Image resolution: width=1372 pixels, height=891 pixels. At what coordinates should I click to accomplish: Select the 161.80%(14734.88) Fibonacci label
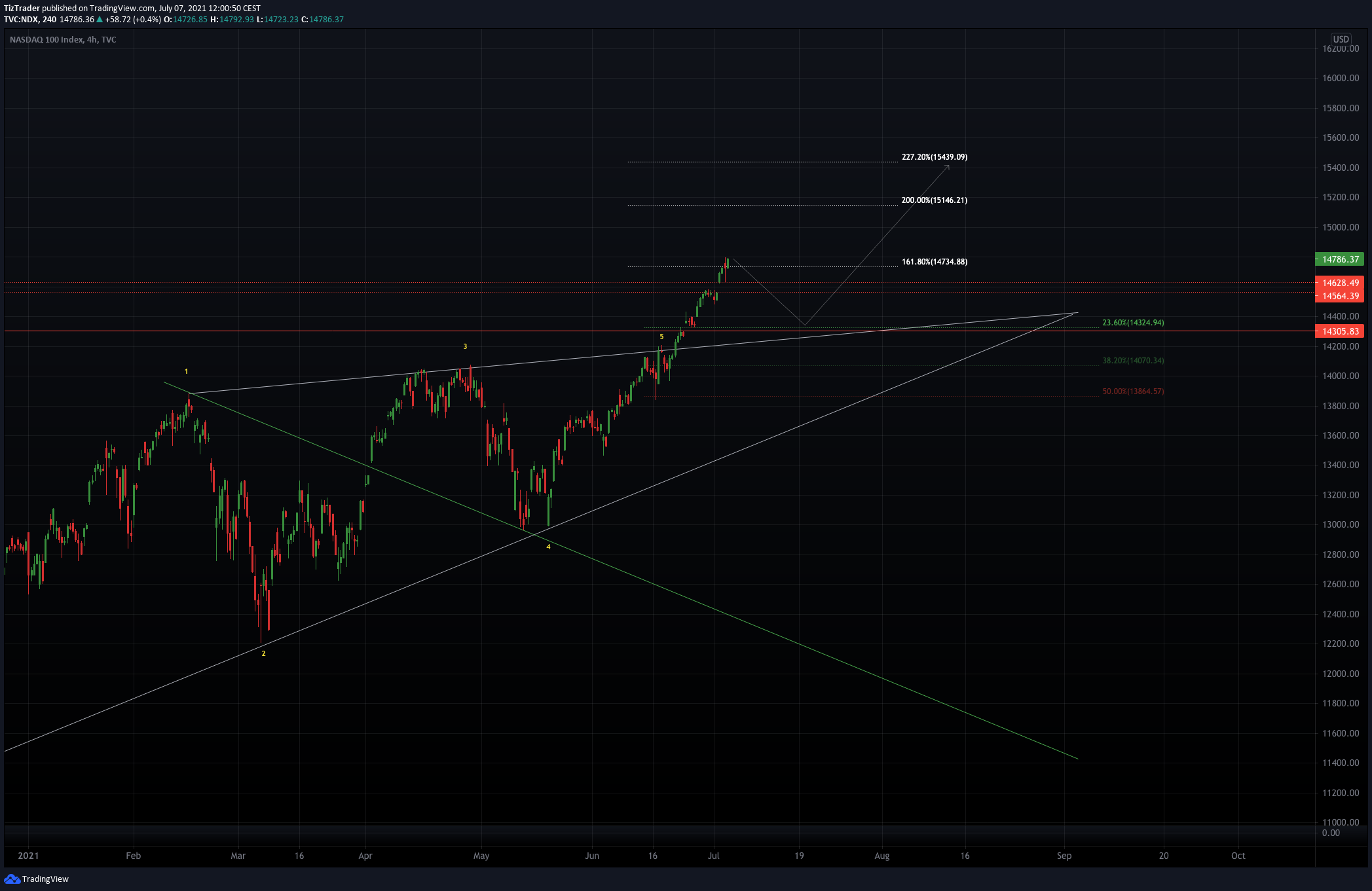(x=934, y=262)
